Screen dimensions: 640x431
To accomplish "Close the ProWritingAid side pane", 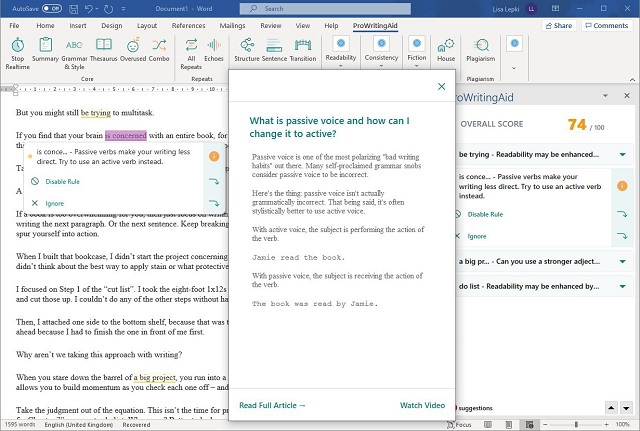I will 627,96.
